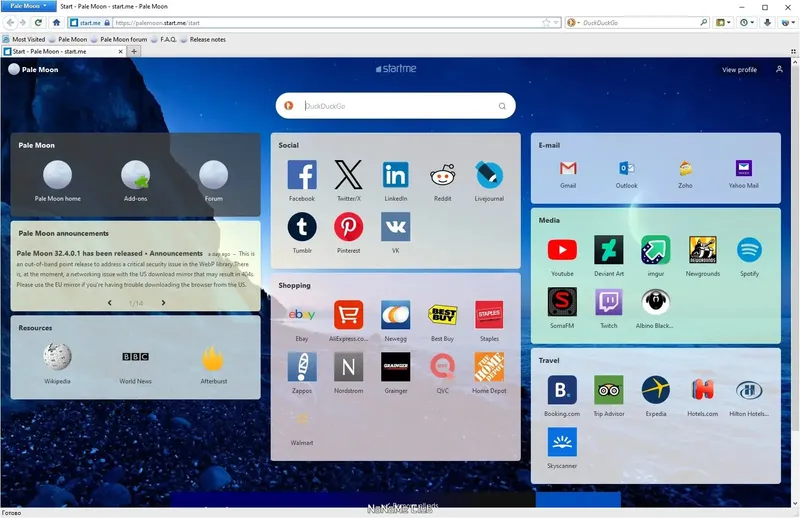Screen dimensions: 800x518
Task: Open the Best Buy shortcut
Action: (x=442, y=315)
